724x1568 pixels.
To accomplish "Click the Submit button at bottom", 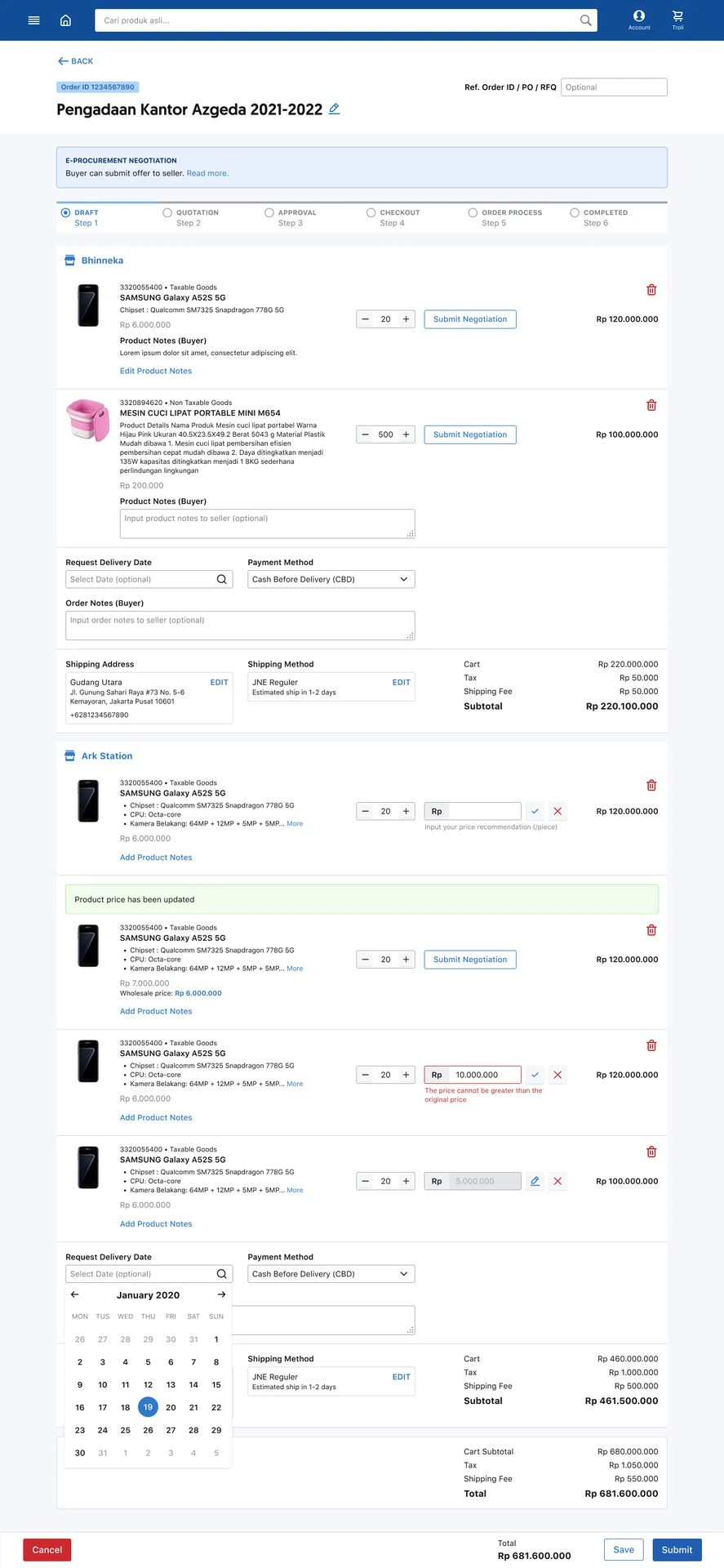I will tap(677, 1549).
